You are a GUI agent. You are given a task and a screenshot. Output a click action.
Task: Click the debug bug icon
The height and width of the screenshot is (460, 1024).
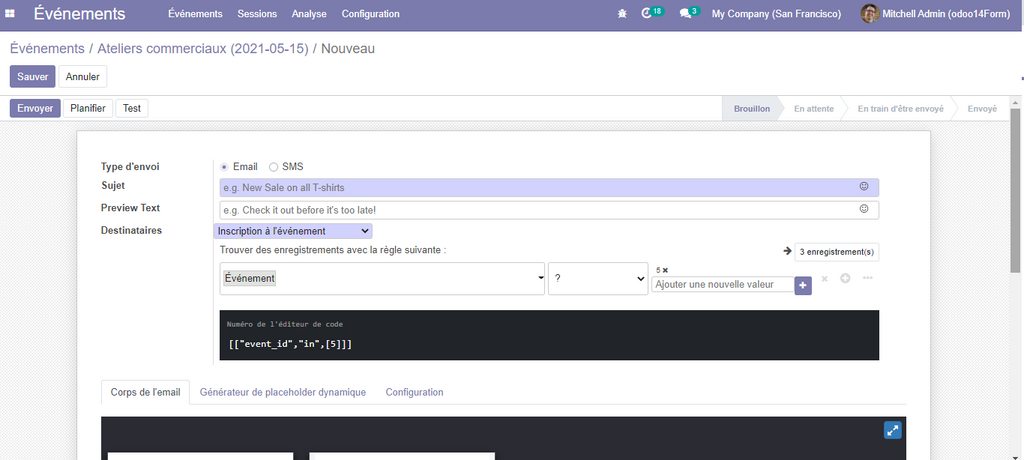coord(623,14)
